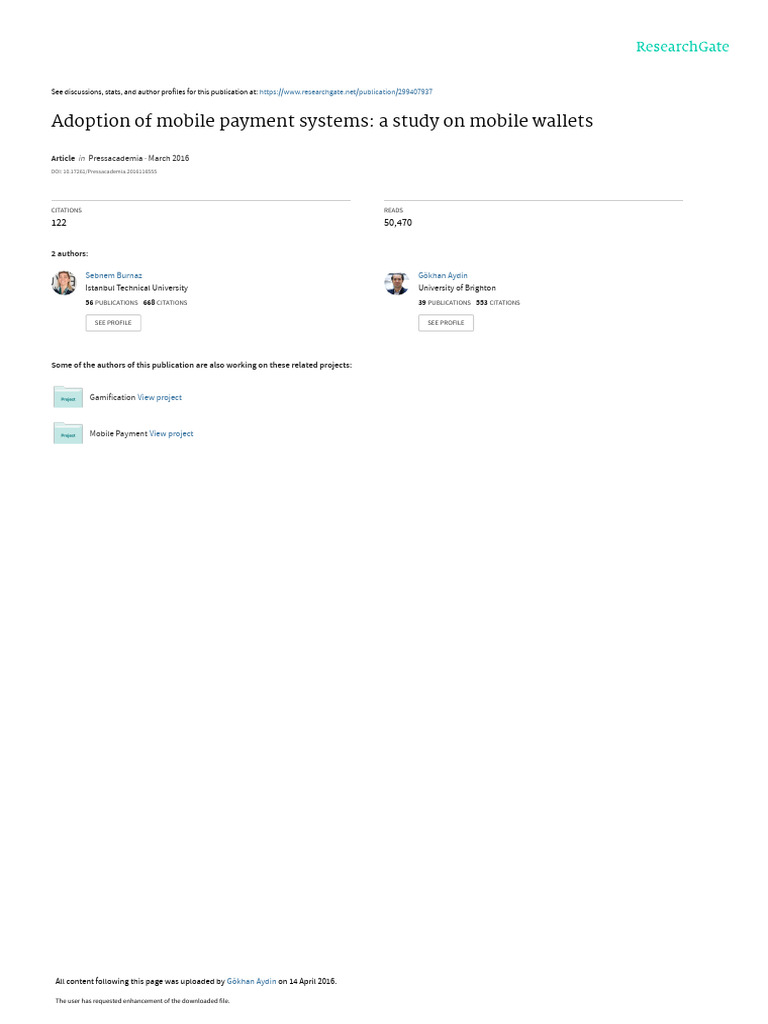Screen dimensions: 768x1024
Task: Click Sebnem Burnaz profile photo
Action: tap(63, 283)
